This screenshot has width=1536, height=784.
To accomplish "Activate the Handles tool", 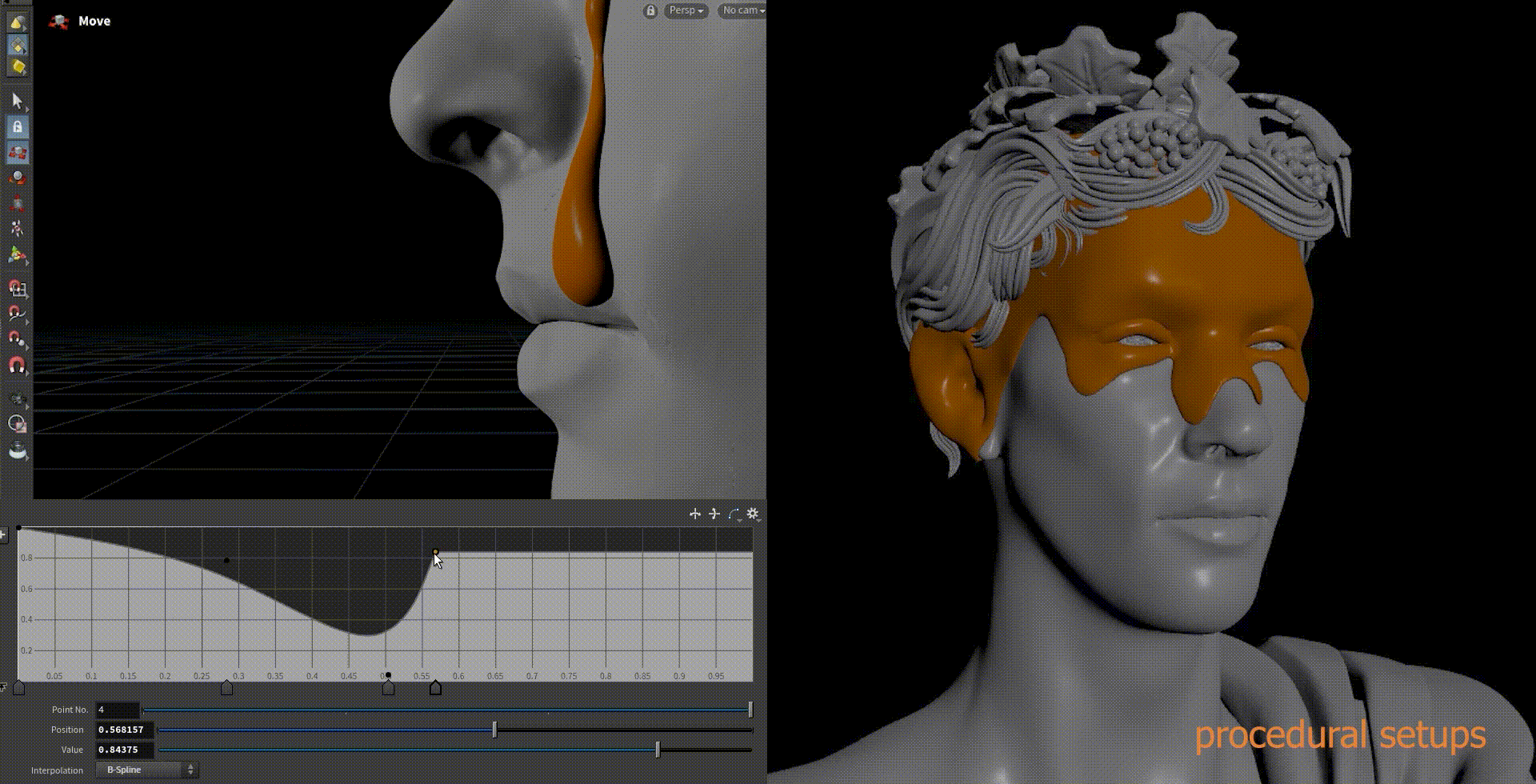I will [17, 256].
